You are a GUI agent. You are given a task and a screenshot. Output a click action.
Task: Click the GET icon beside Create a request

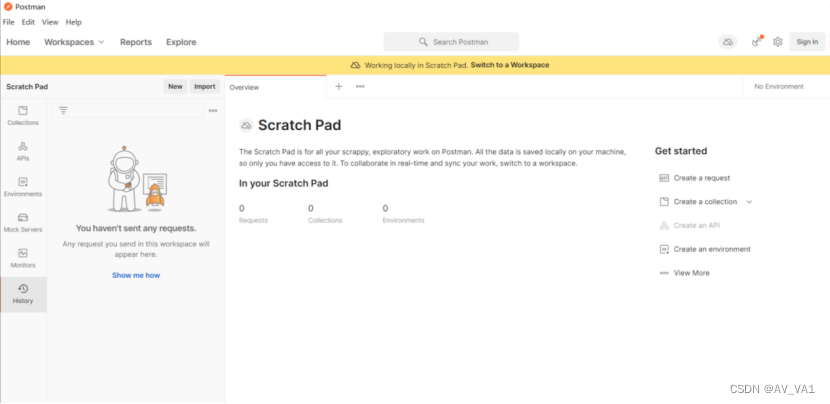(664, 178)
